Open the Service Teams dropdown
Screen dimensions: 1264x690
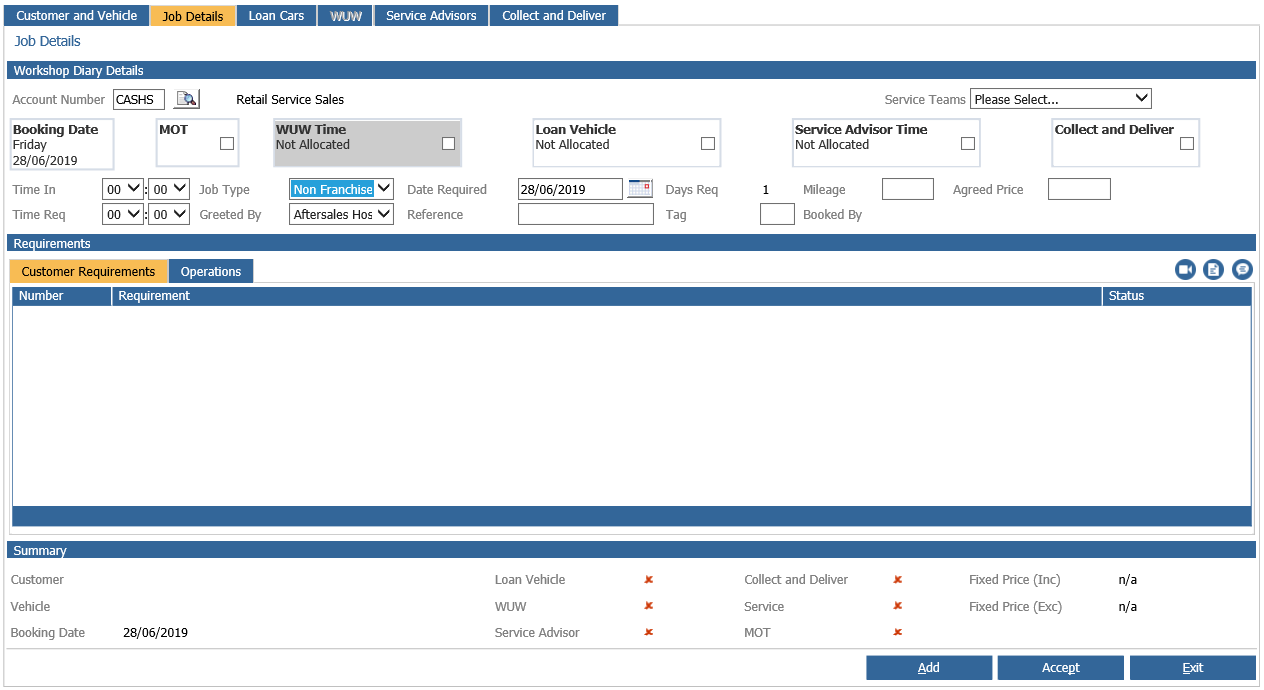1061,99
